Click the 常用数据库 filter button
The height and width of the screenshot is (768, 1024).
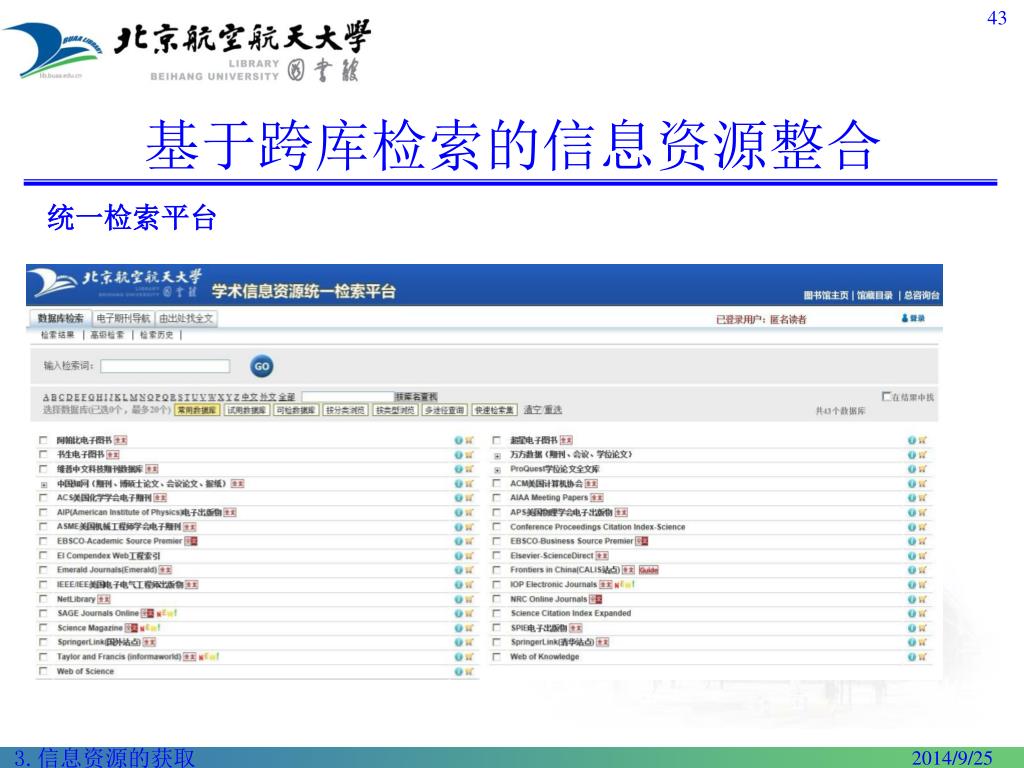[197, 410]
